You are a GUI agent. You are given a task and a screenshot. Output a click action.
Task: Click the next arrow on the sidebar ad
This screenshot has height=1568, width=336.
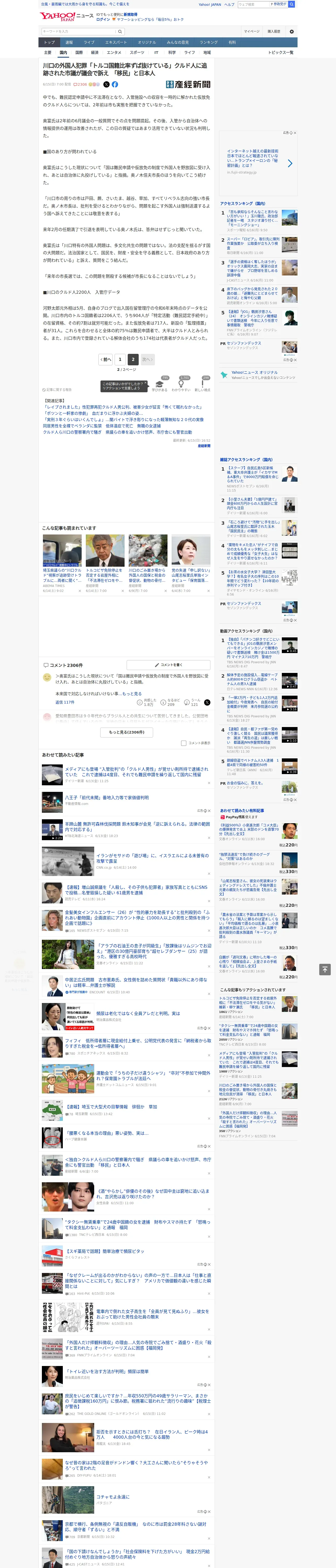290,163
